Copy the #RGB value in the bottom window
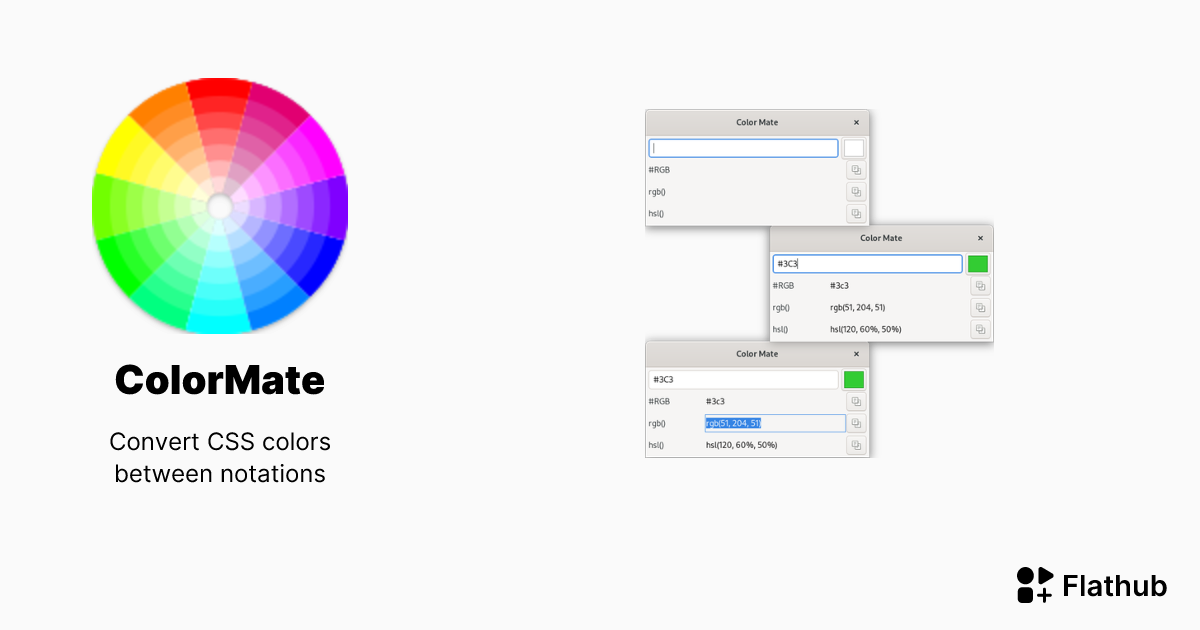This screenshot has height=630, width=1200. tap(855, 401)
